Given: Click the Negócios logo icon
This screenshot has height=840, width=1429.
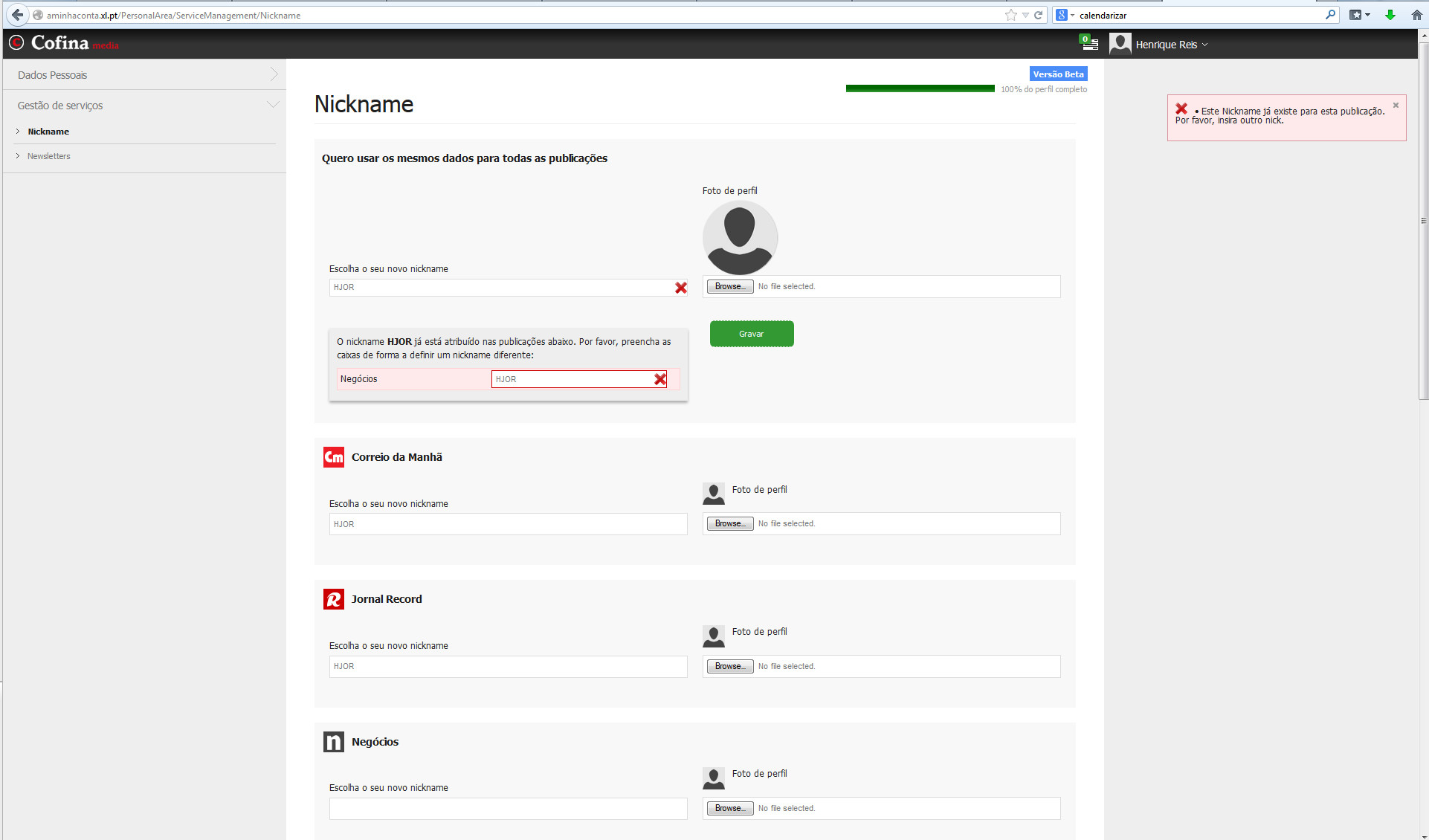Looking at the screenshot, I should 334,742.
